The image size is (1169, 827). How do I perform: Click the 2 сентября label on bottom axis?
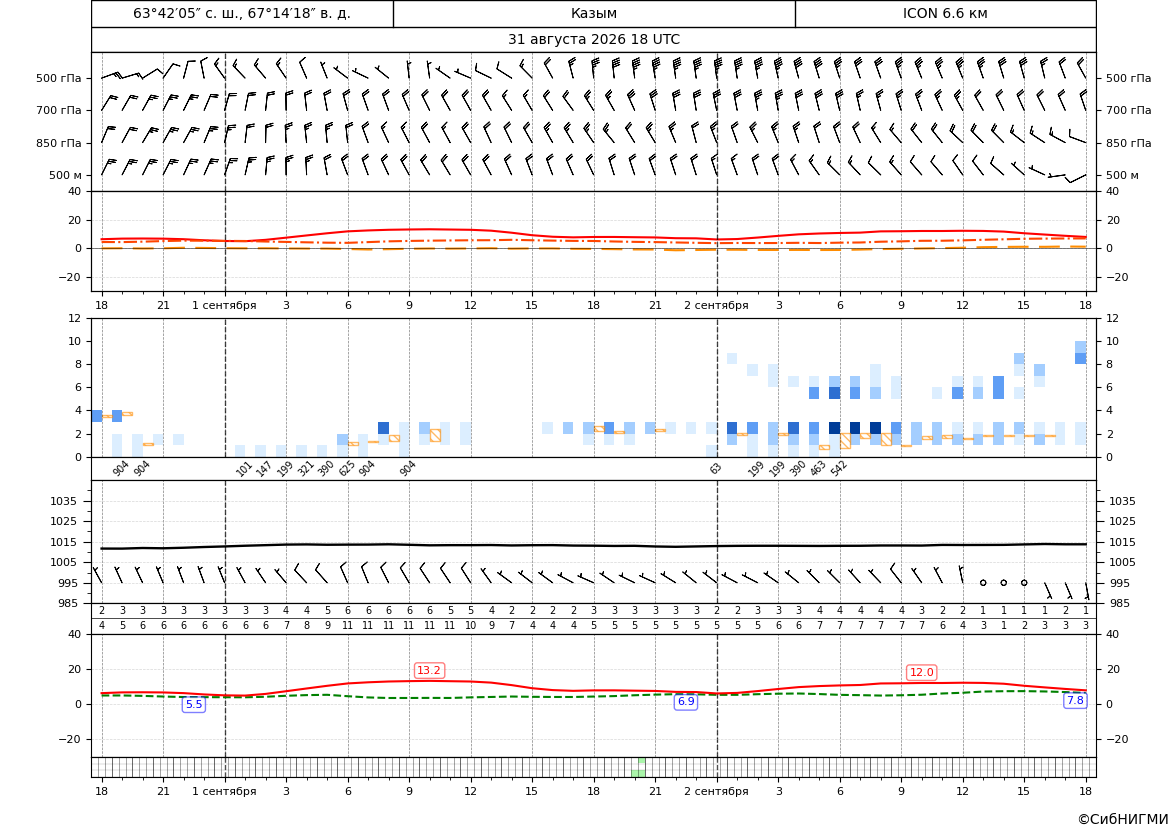click(716, 791)
